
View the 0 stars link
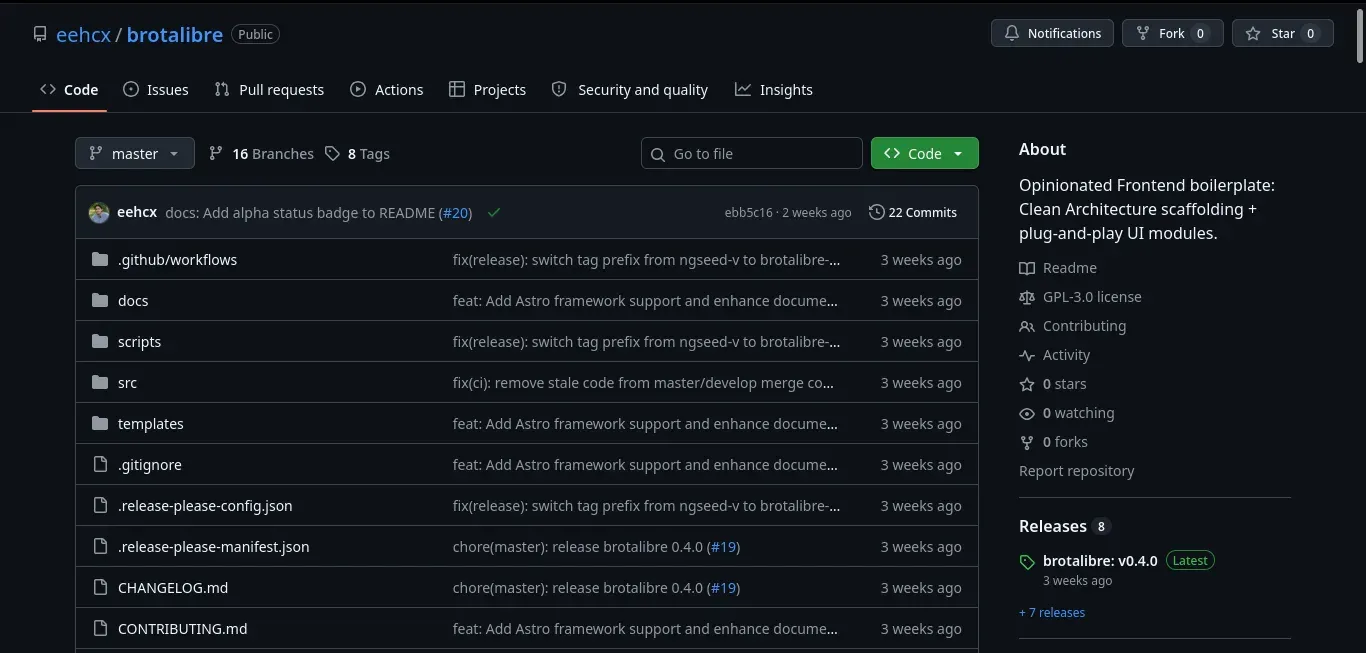point(1053,384)
